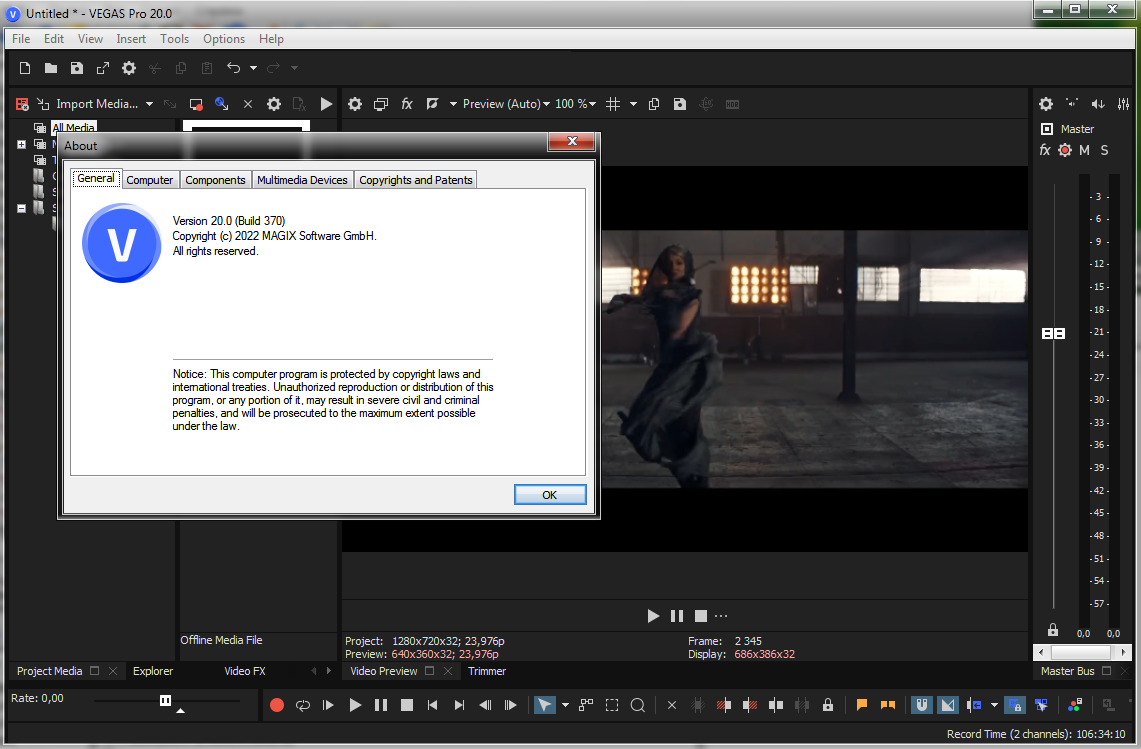Open Video Output FX in preview toolbar

pos(407,104)
